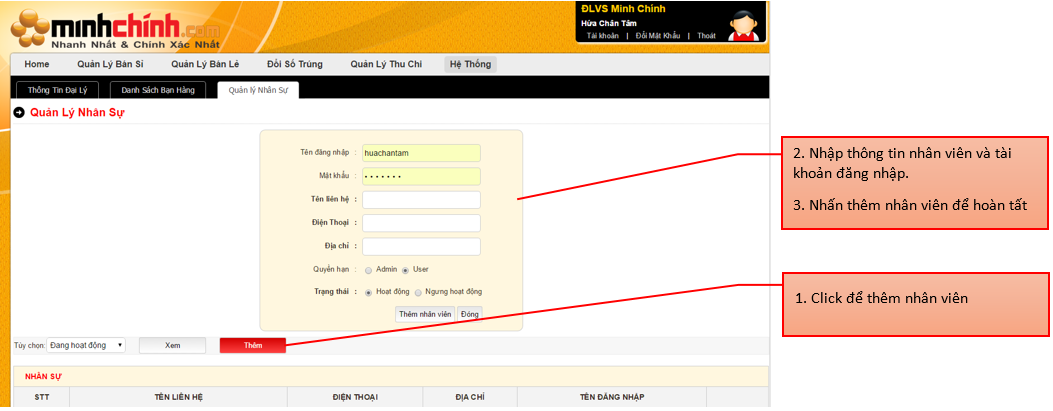Screen dimensions: 1053x411
Task: Choose the Hoạt động status option
Action: click(368, 292)
